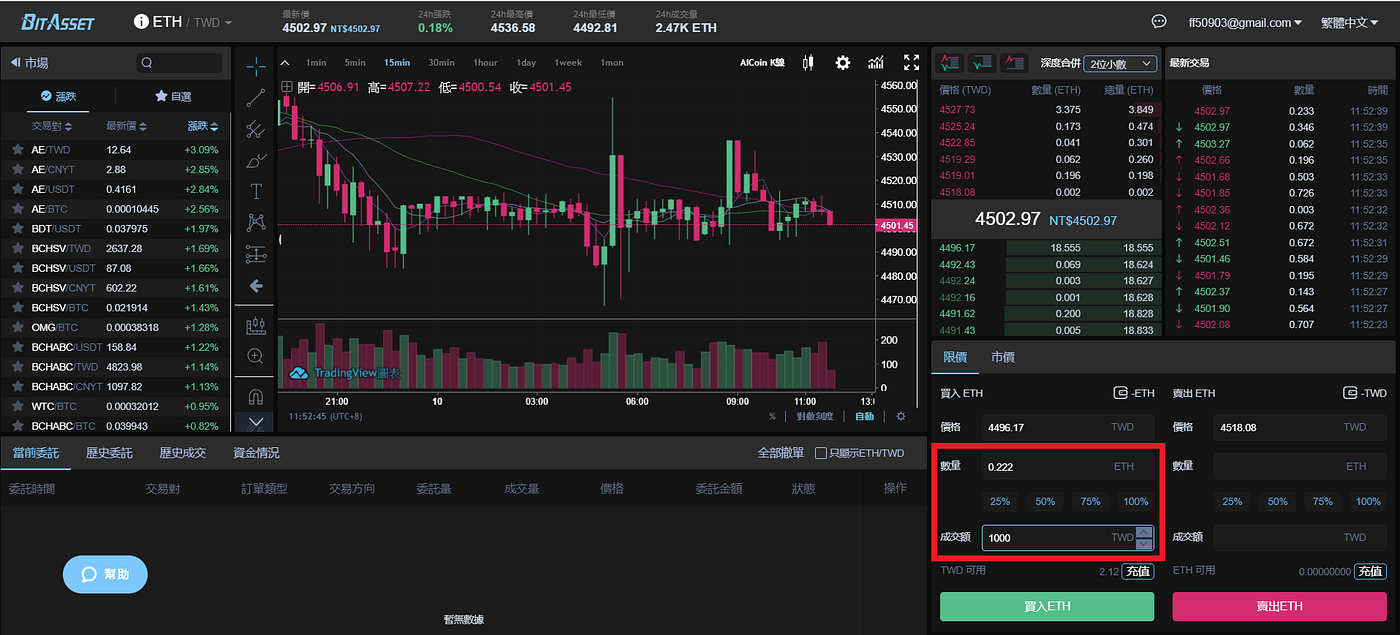Click 充值 next to TWD 可用

[1137, 572]
